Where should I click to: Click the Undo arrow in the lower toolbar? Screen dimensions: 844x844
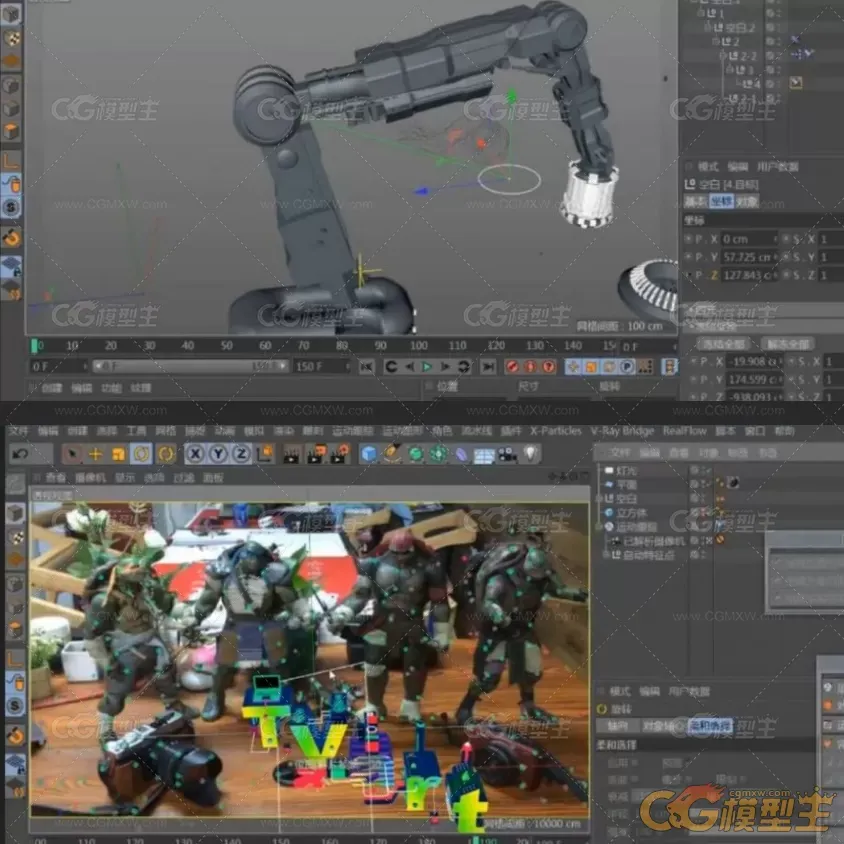click(x=21, y=454)
